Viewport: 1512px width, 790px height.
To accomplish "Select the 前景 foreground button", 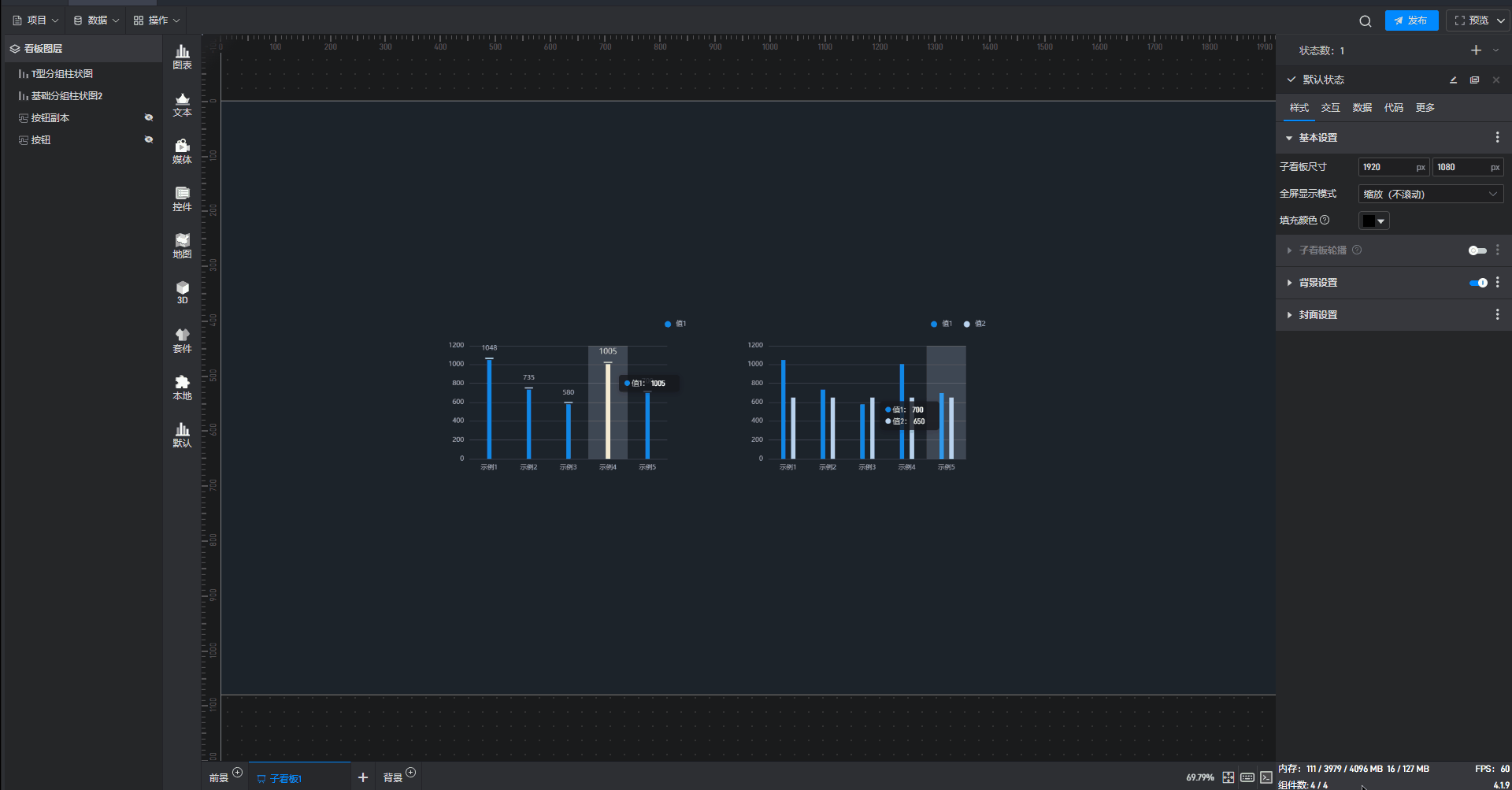I will click(x=219, y=778).
